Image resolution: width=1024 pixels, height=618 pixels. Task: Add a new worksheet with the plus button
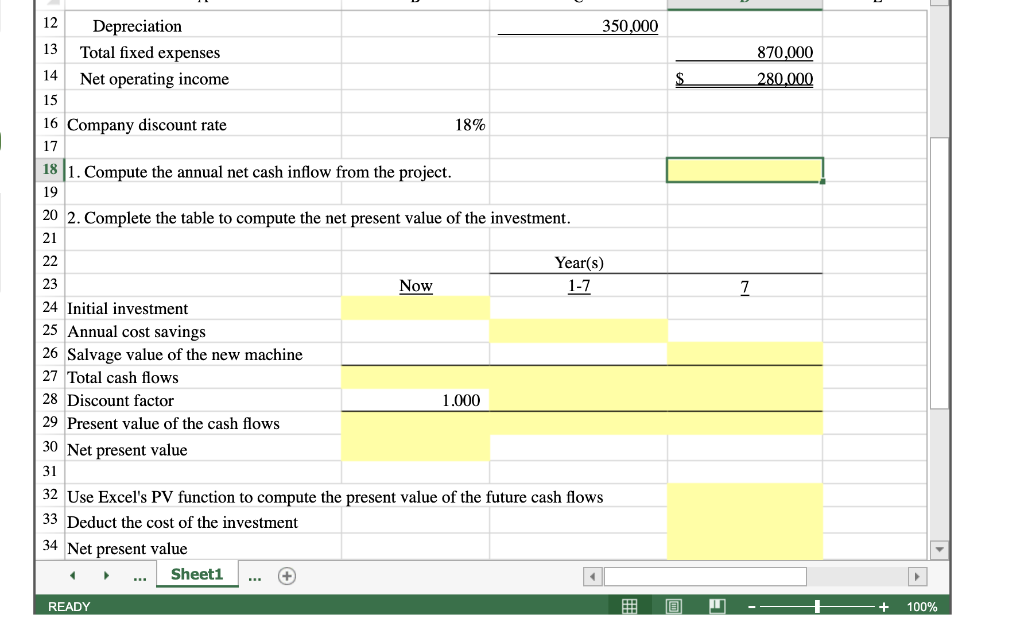[286, 575]
